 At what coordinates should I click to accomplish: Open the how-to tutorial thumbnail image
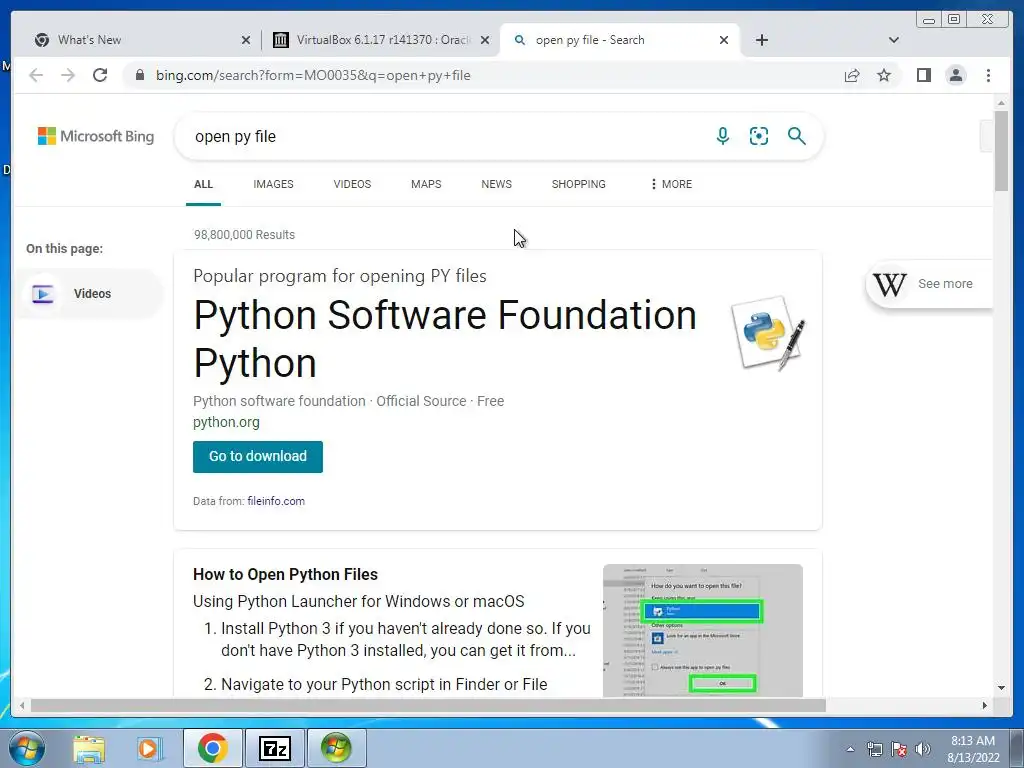(x=703, y=630)
